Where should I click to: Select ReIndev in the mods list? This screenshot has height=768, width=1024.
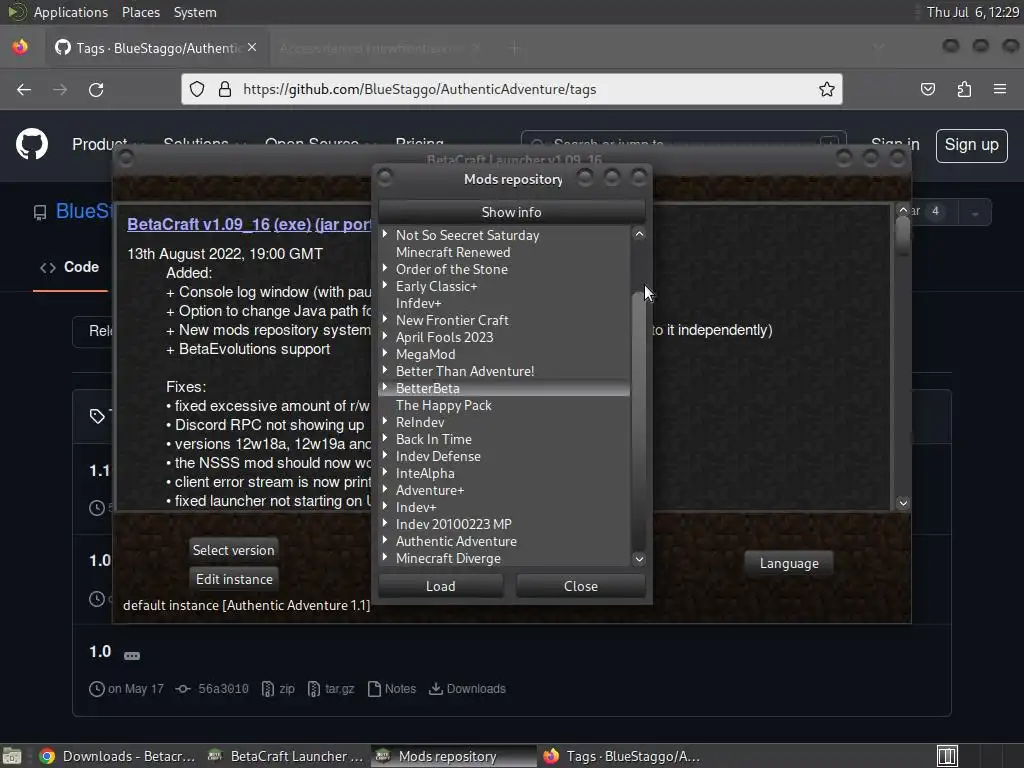click(420, 422)
